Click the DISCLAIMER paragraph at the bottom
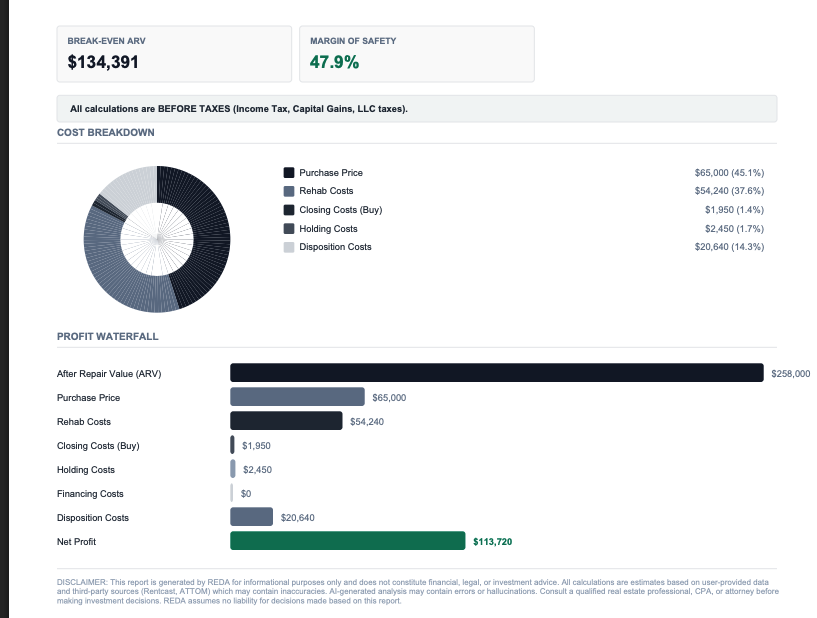Image resolution: width=817 pixels, height=618 pixels. [x=418, y=591]
